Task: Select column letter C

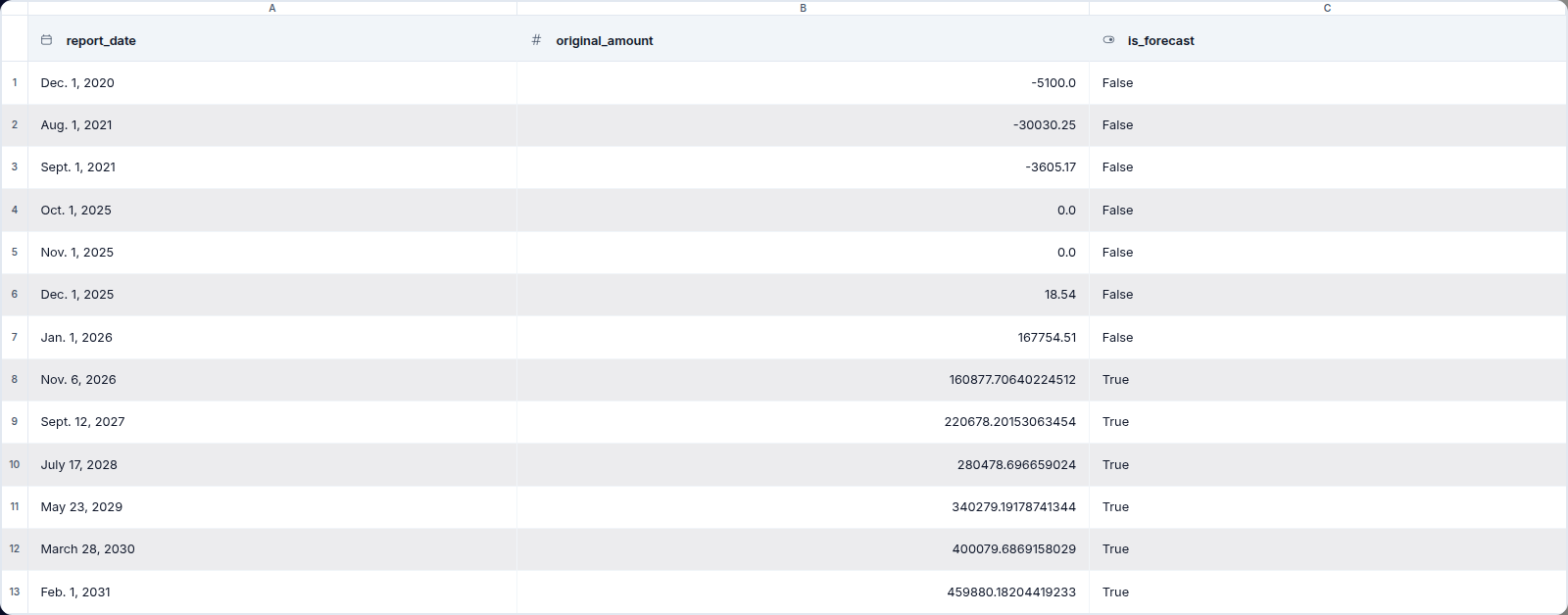Action: (1328, 8)
